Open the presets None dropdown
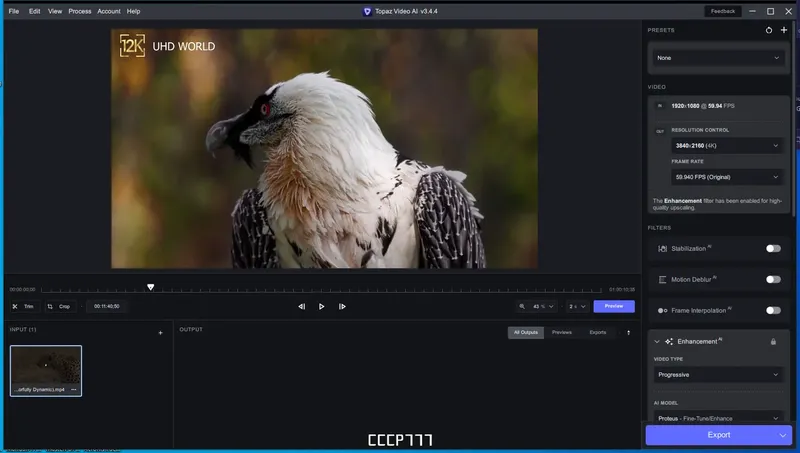This screenshot has width=800, height=453. tap(718, 58)
